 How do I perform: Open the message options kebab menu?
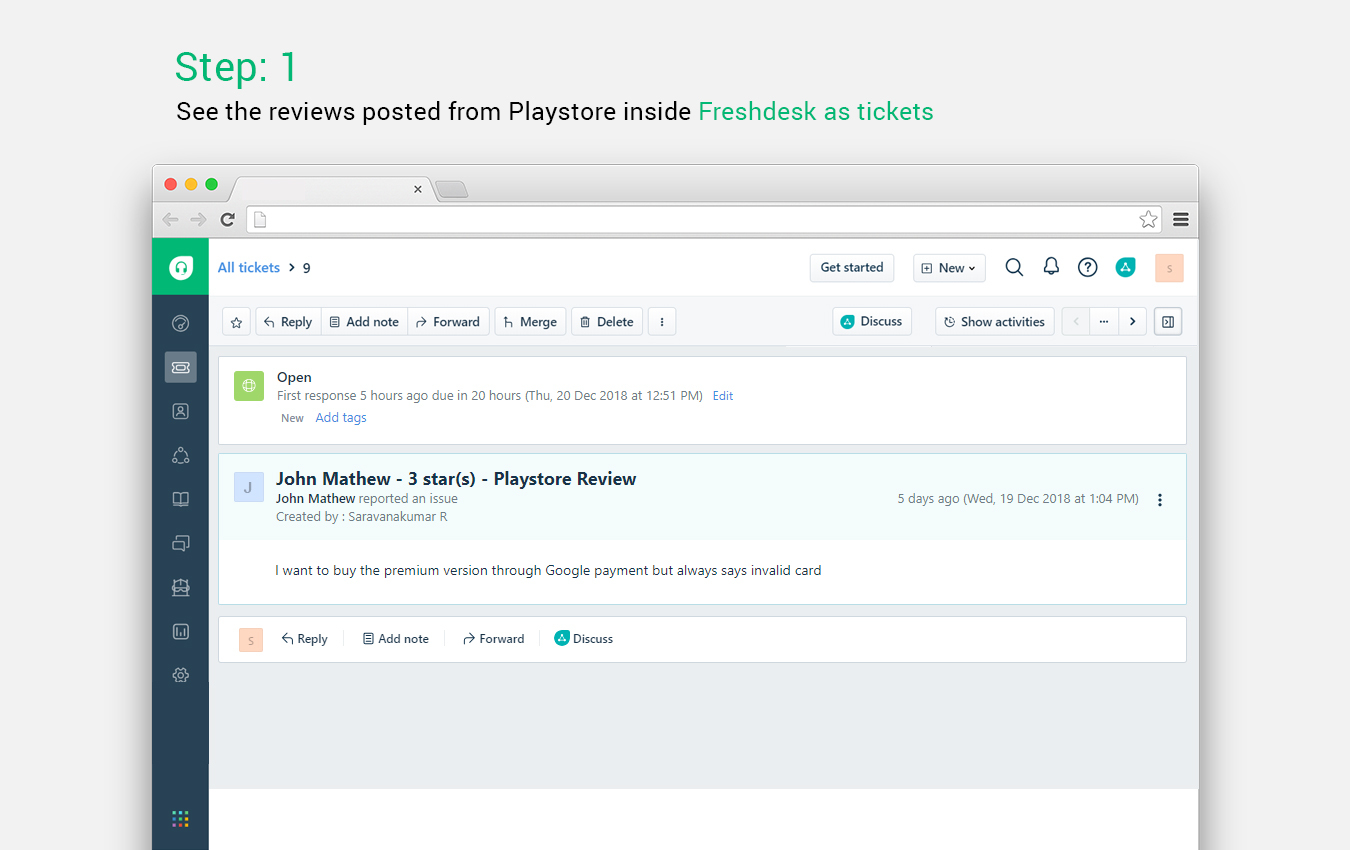pos(1160,499)
